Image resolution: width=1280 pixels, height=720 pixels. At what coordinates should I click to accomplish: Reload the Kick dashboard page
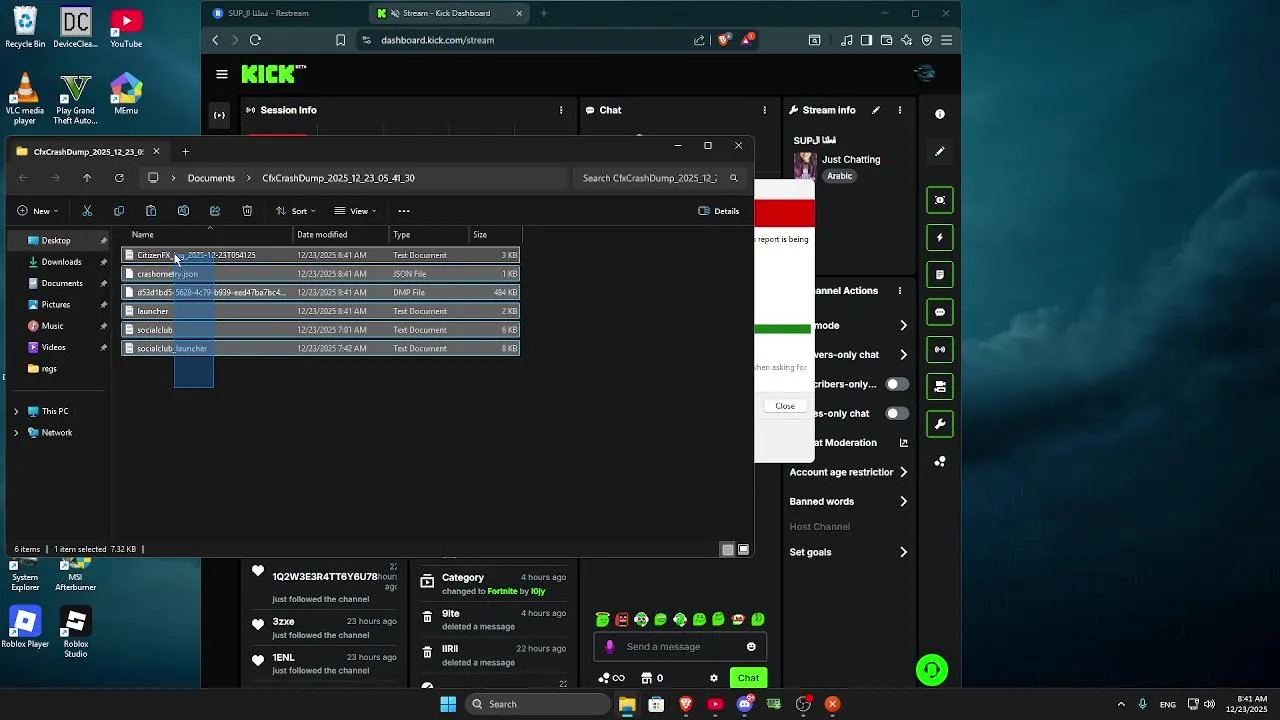pos(255,40)
